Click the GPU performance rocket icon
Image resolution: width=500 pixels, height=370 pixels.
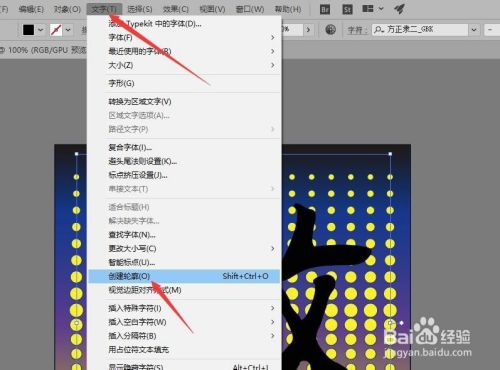click(399, 9)
